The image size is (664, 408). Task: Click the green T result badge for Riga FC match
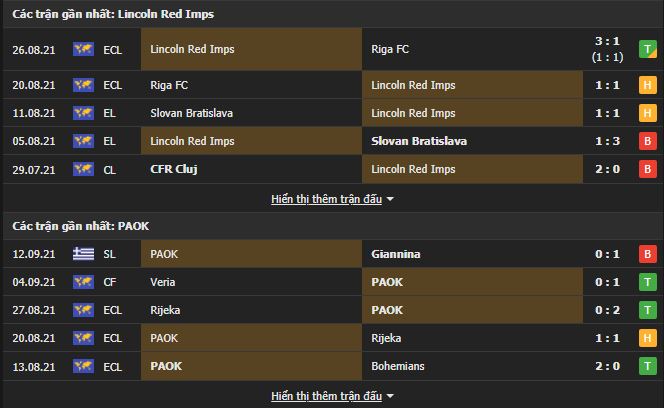coord(647,48)
